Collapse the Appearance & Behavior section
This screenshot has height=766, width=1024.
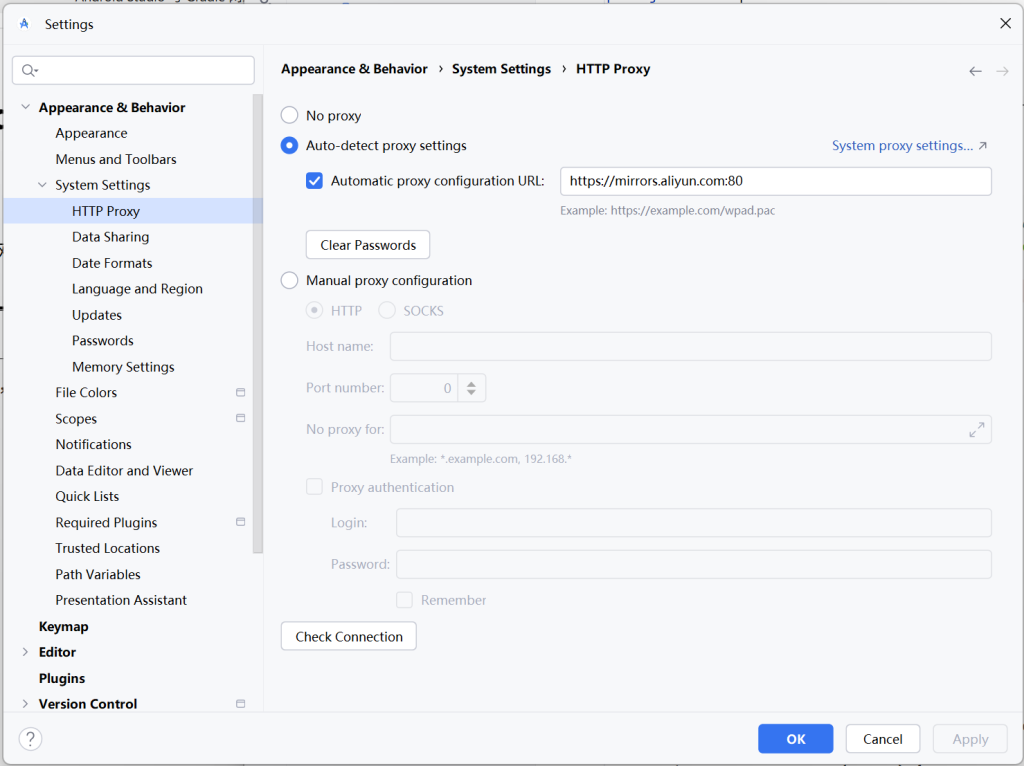pos(25,108)
